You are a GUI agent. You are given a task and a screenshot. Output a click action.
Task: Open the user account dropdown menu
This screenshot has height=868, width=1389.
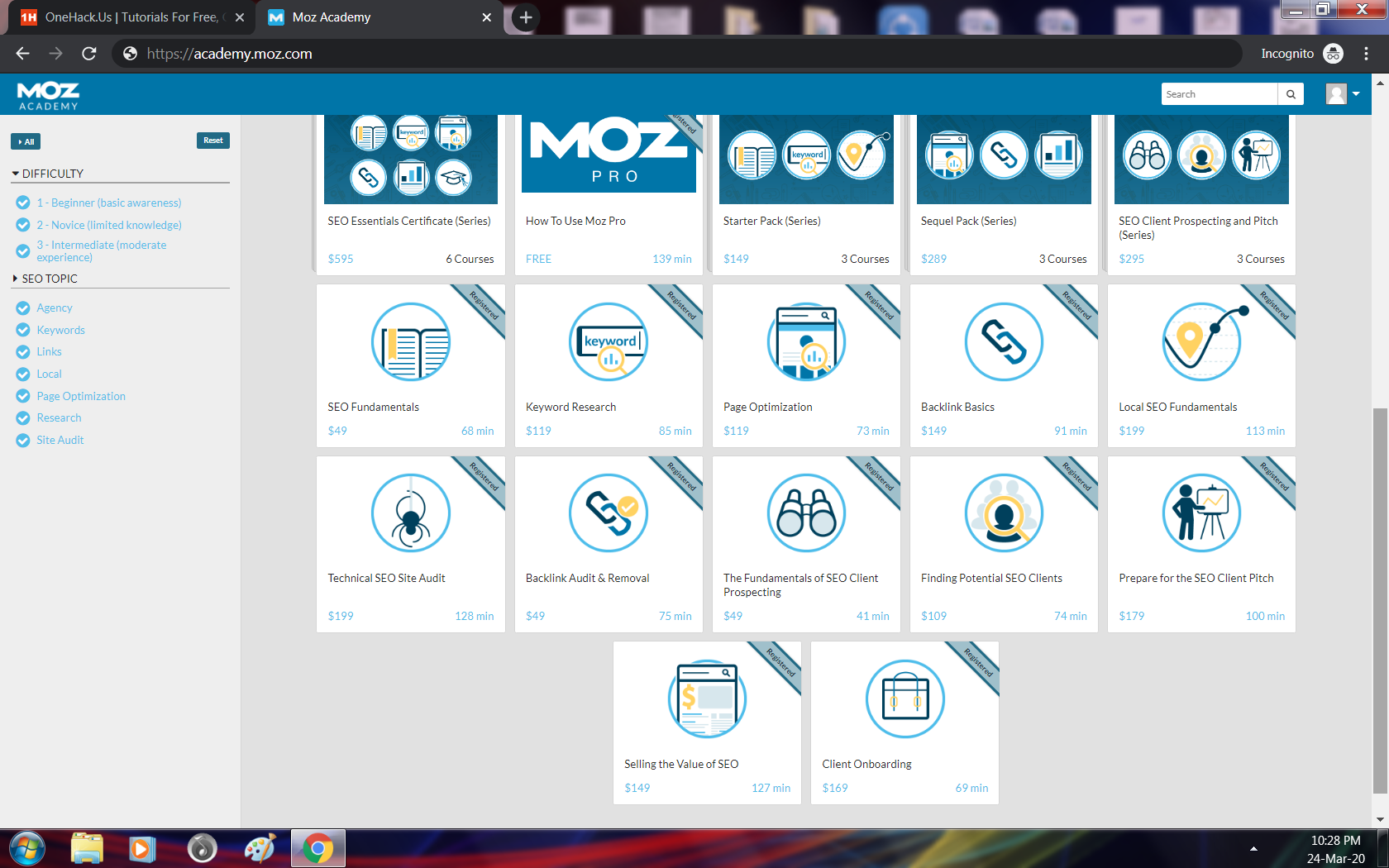(x=1343, y=94)
